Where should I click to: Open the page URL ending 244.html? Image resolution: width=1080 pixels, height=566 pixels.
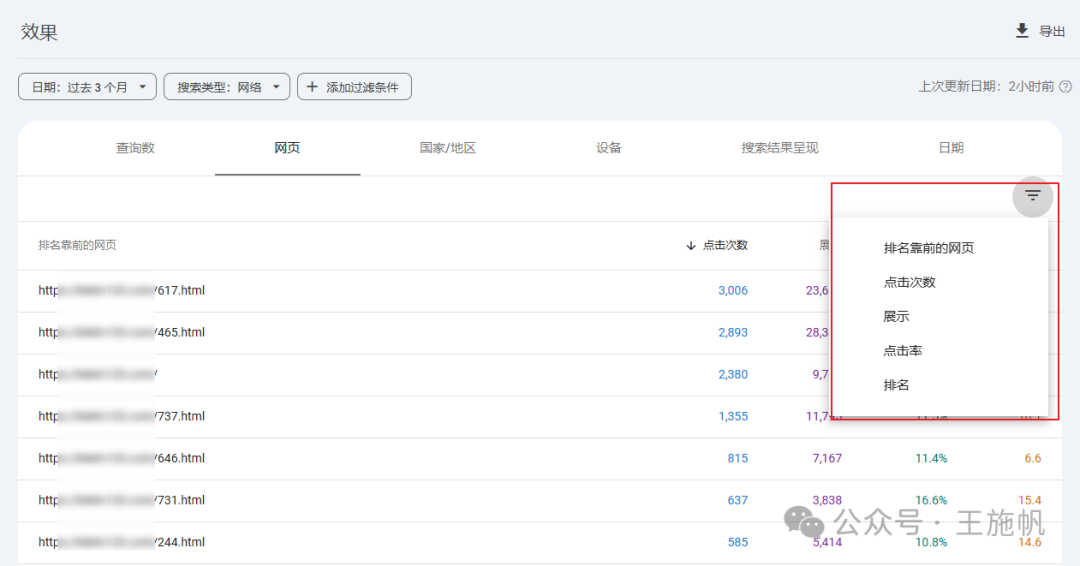(x=121, y=543)
